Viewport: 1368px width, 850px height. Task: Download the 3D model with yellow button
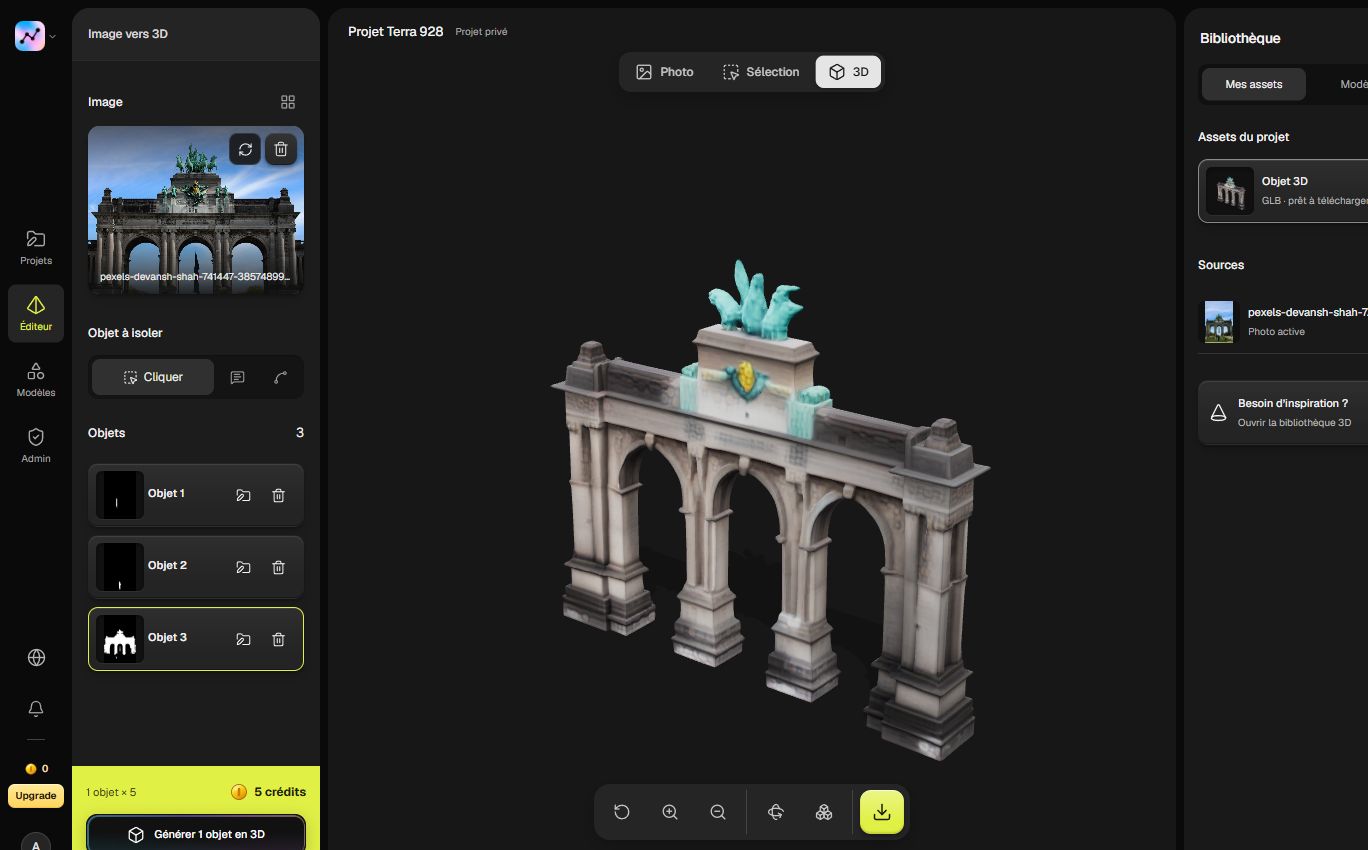(x=882, y=812)
